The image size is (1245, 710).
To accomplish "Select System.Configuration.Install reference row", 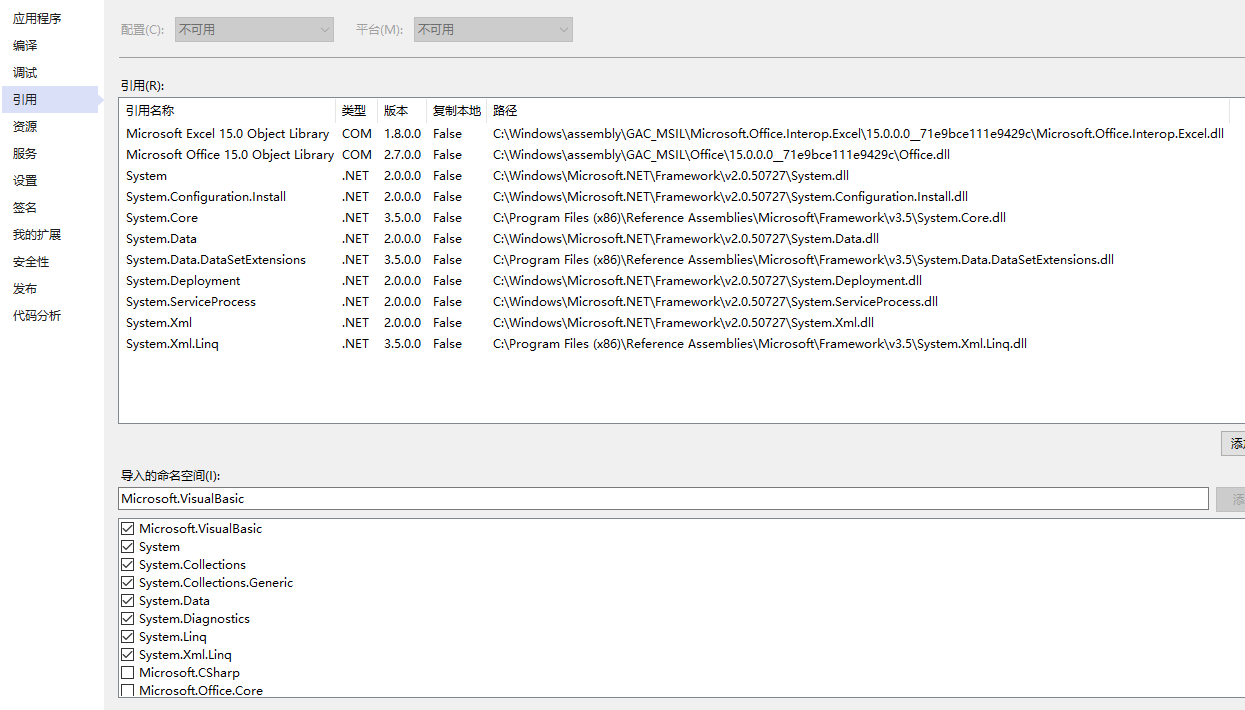I will click(675, 197).
